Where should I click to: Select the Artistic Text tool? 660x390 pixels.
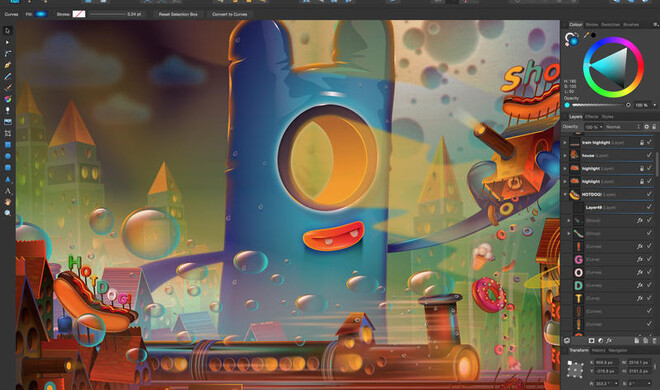point(8,191)
